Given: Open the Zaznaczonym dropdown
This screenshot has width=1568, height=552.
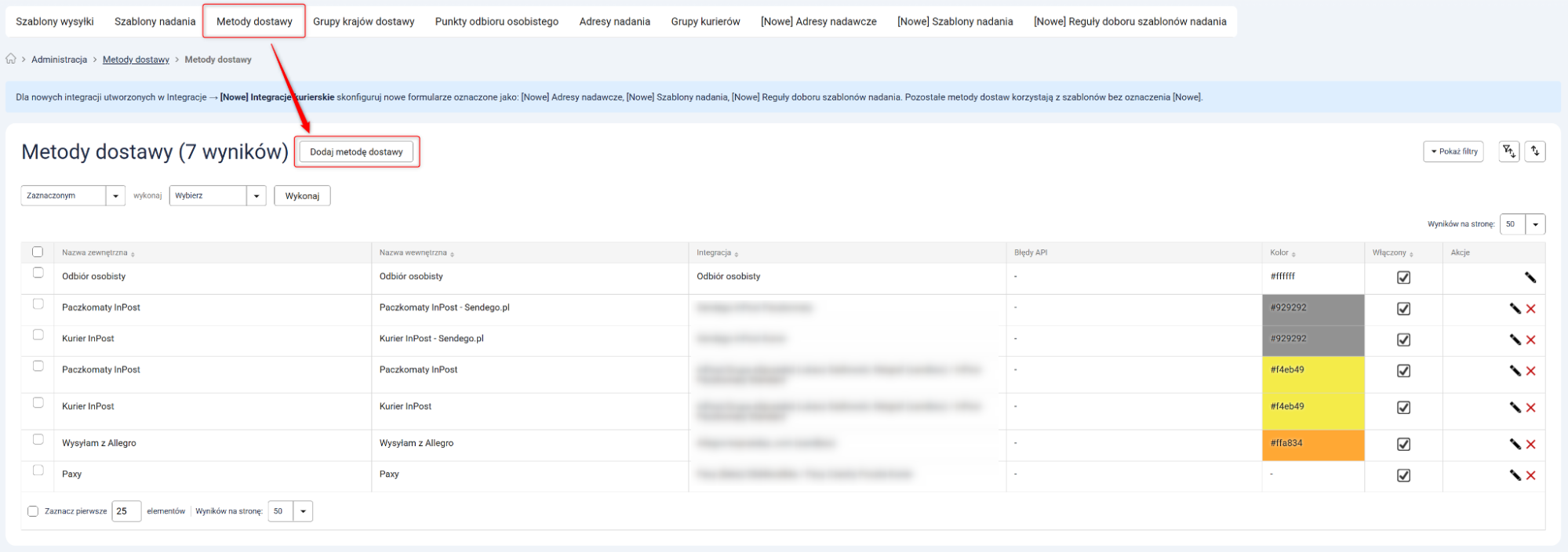Looking at the screenshot, I should [72, 195].
